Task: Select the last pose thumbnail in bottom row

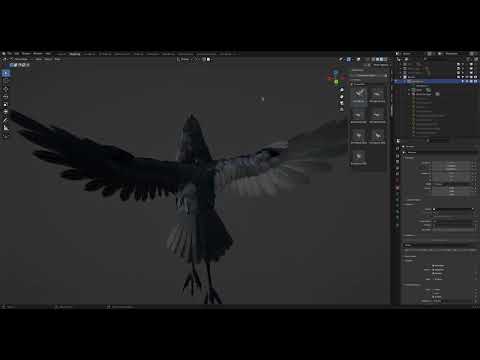Action: click(359, 158)
